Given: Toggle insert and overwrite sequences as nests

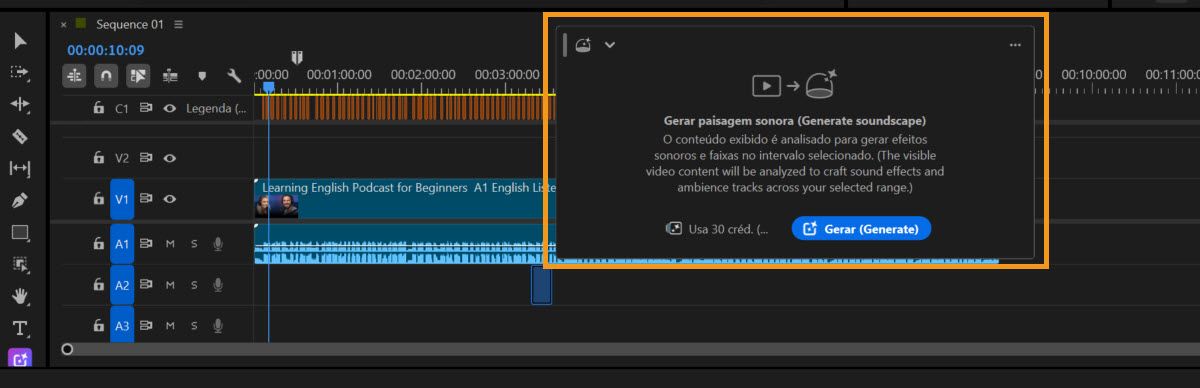Looking at the screenshot, I should coord(75,75).
